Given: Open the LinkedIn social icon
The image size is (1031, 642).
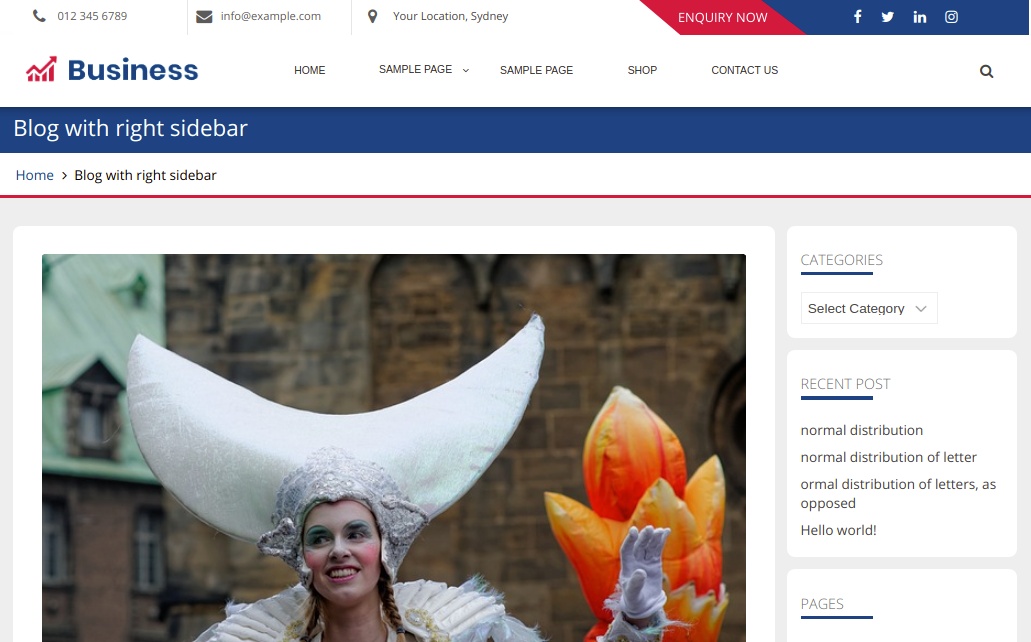Looking at the screenshot, I should pyautogui.click(x=920, y=17).
